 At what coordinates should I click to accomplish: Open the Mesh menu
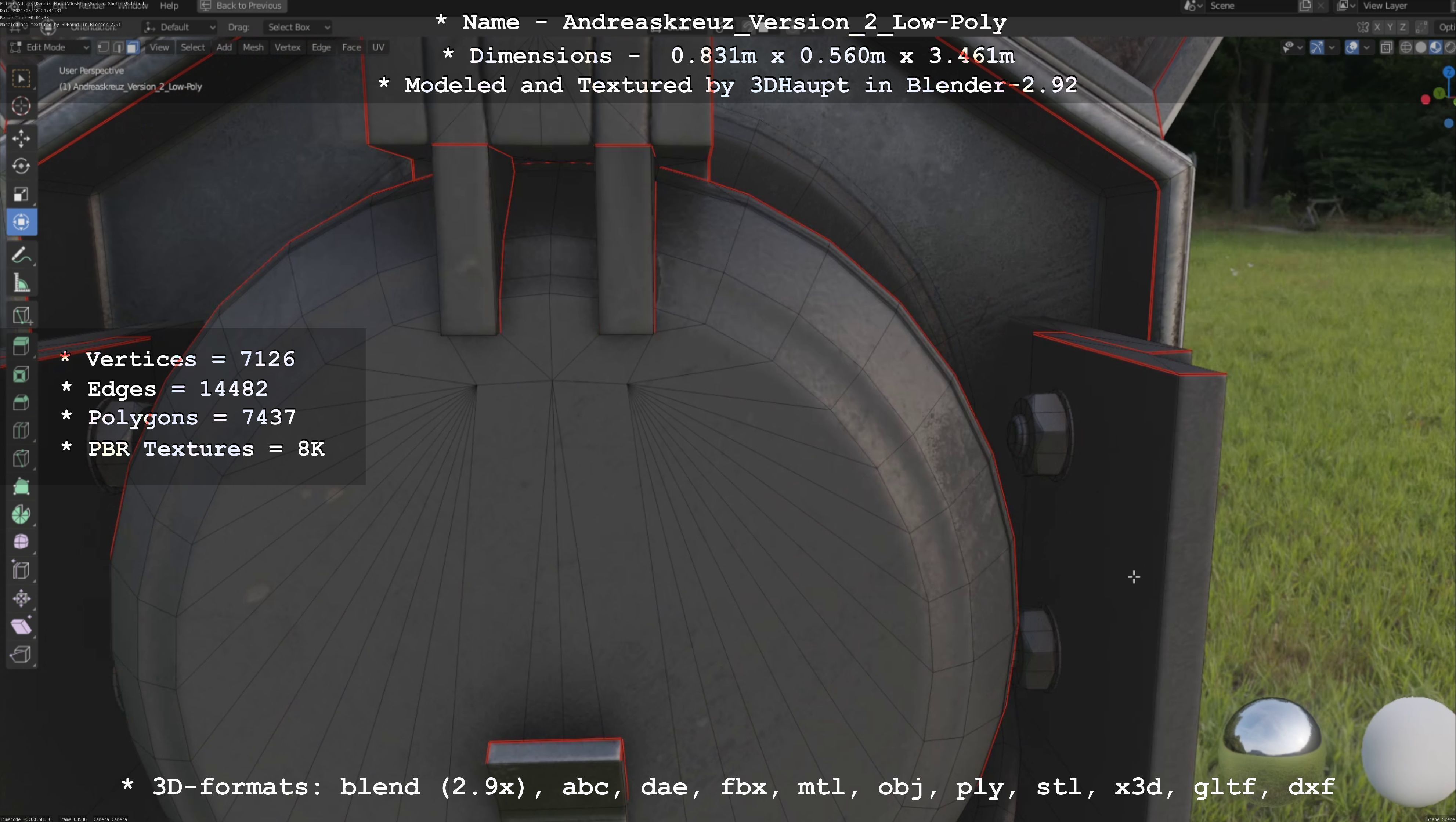[253, 47]
